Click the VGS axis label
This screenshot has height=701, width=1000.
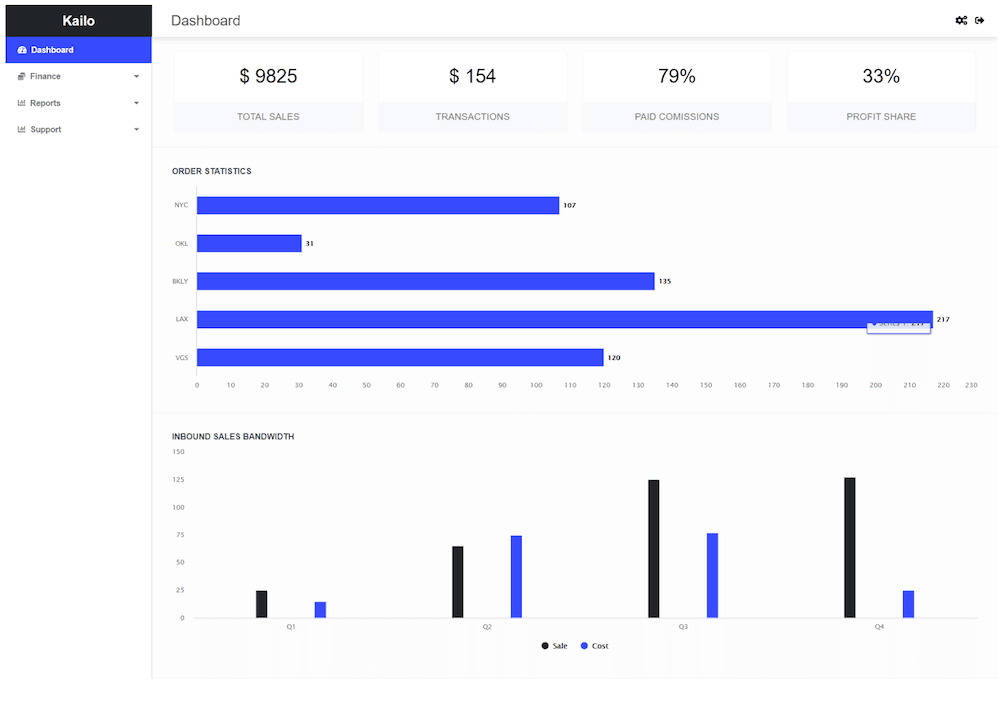[x=182, y=358]
